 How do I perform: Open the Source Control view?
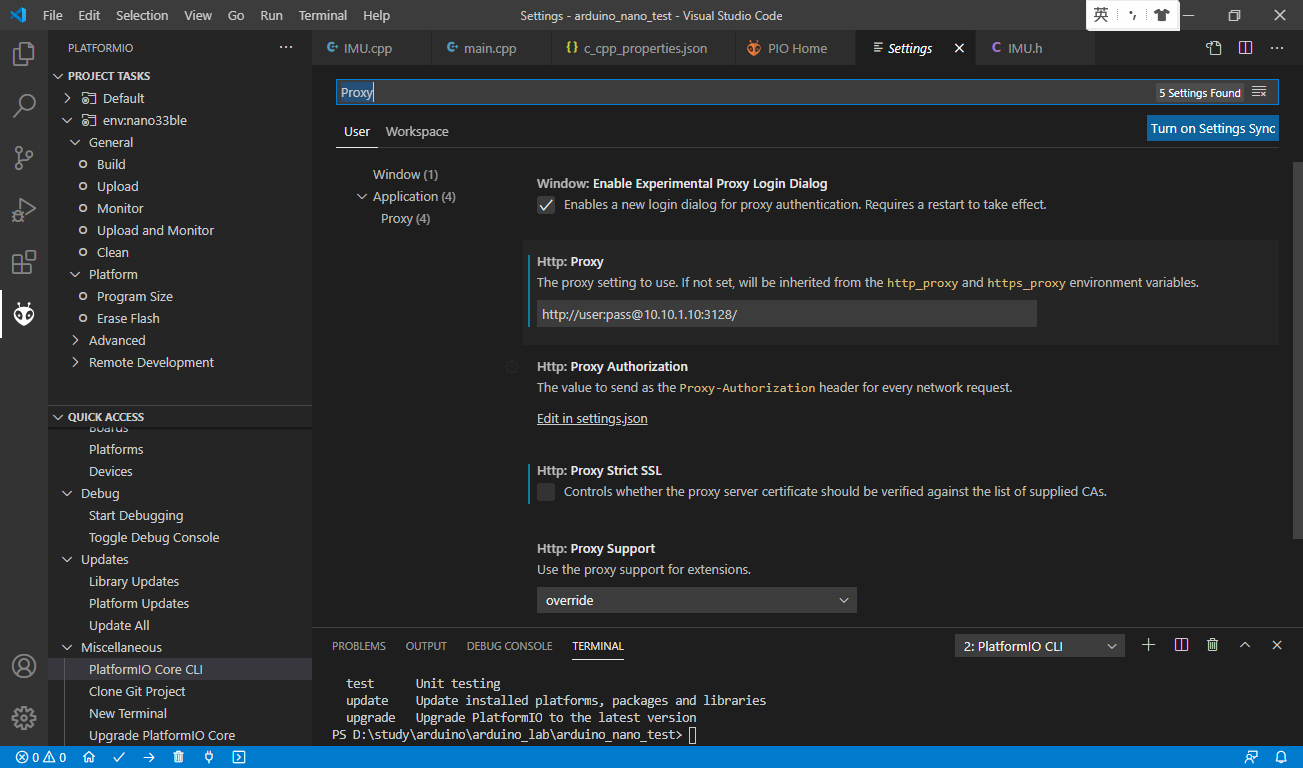pyautogui.click(x=24, y=158)
